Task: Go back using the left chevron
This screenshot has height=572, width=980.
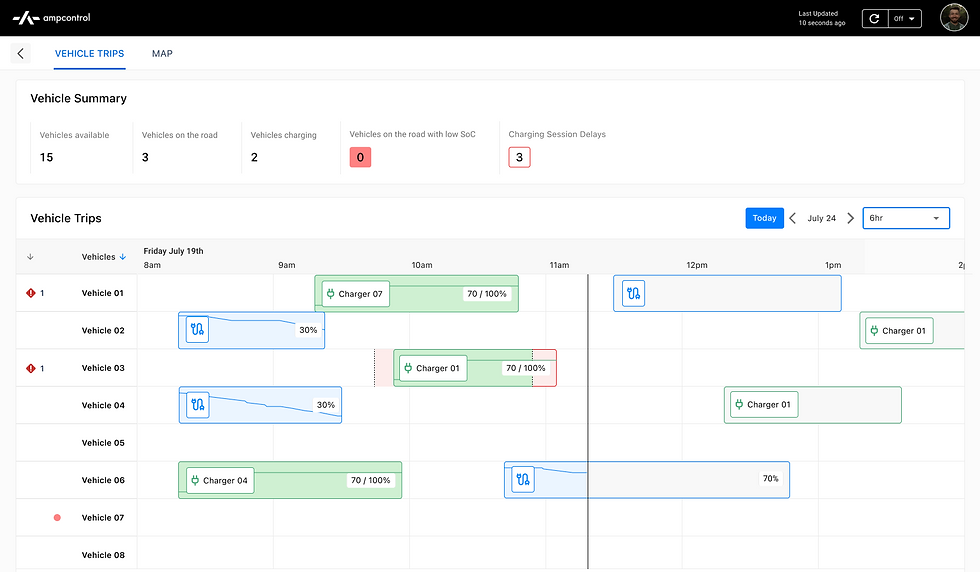Action: (x=21, y=53)
